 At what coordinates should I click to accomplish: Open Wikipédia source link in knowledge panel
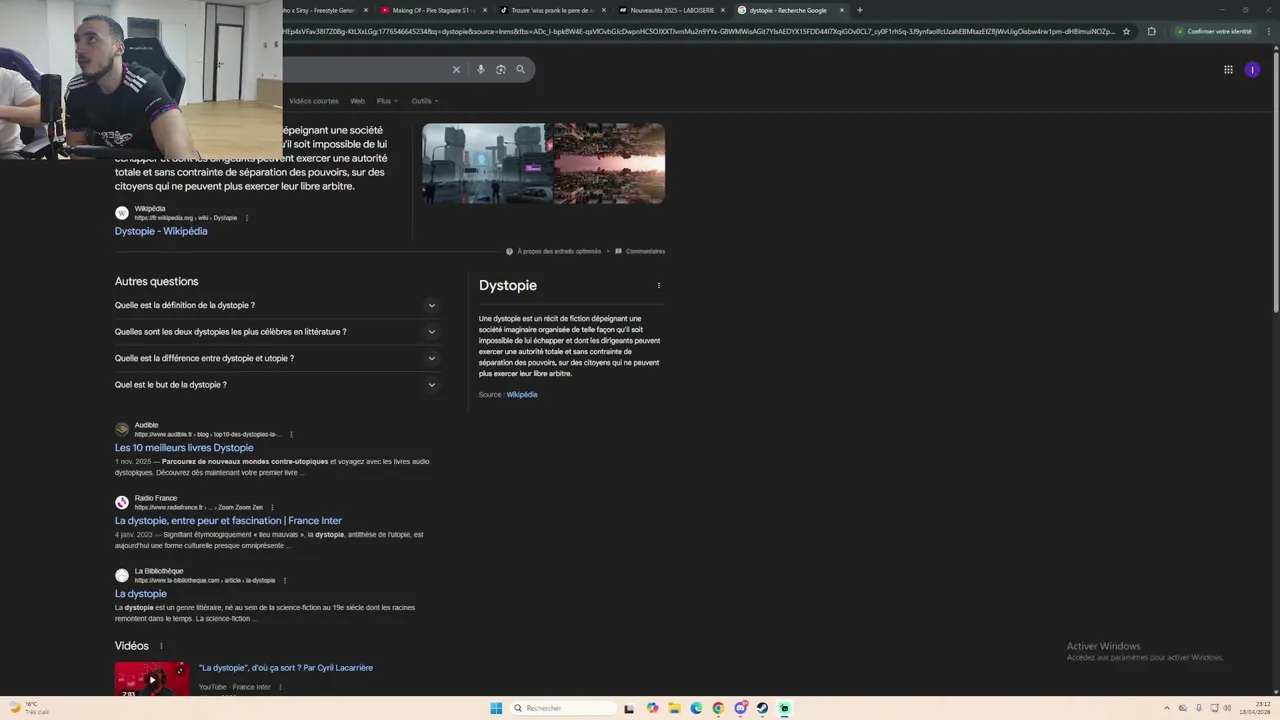[x=522, y=395]
